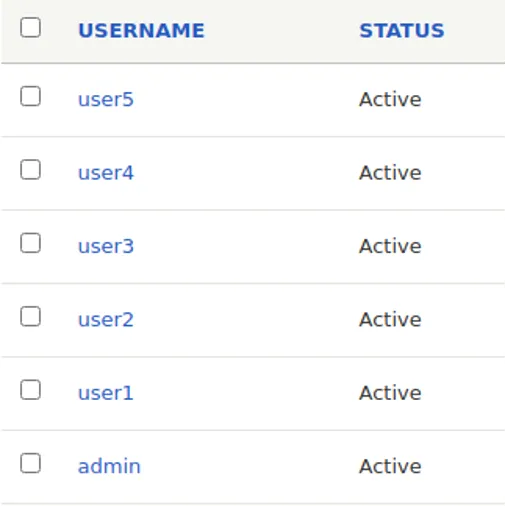Image resolution: width=506 pixels, height=506 pixels.
Task: Mark the user1 row checkbox
Action: tap(30, 390)
